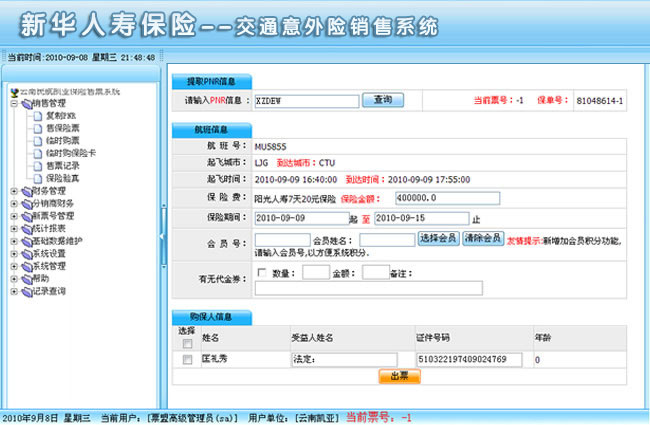
Task: Tick the 有无代金券 checkbox
Action: coord(262,272)
